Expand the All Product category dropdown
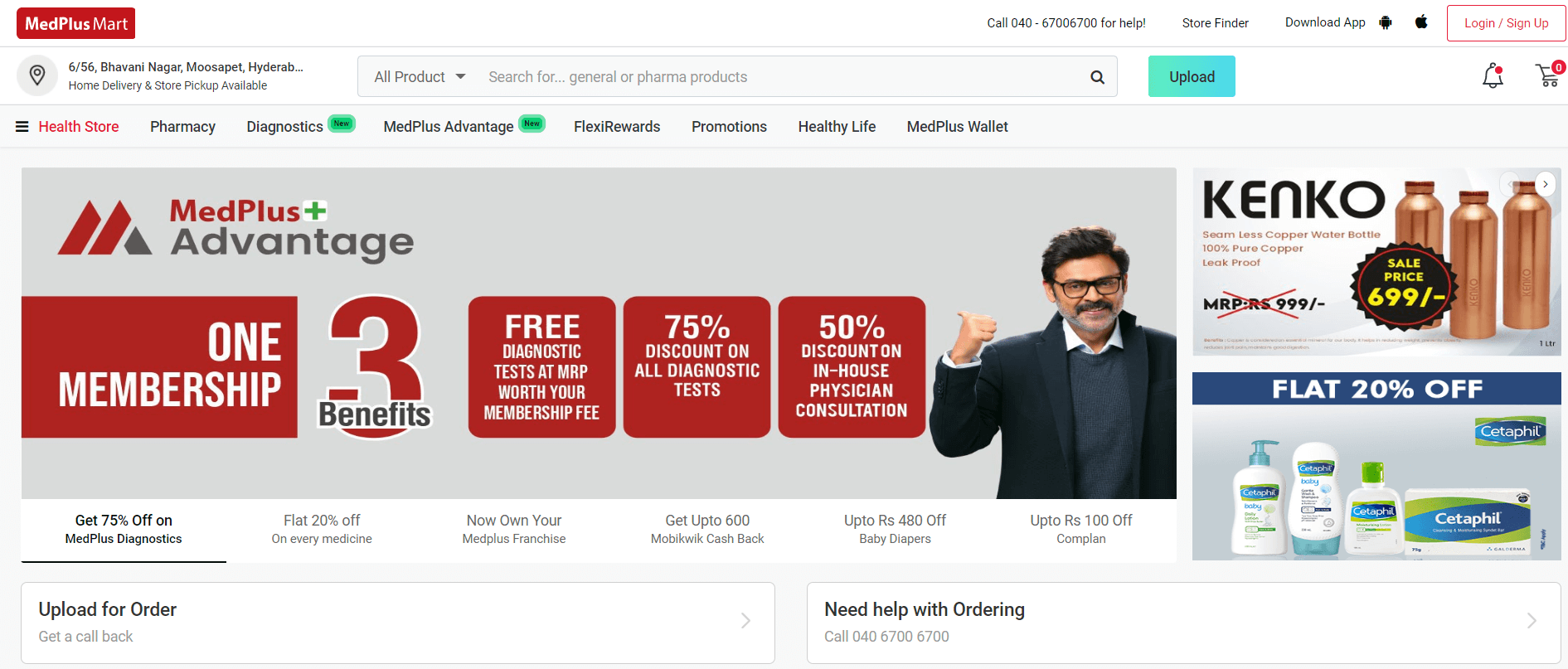 [420, 77]
